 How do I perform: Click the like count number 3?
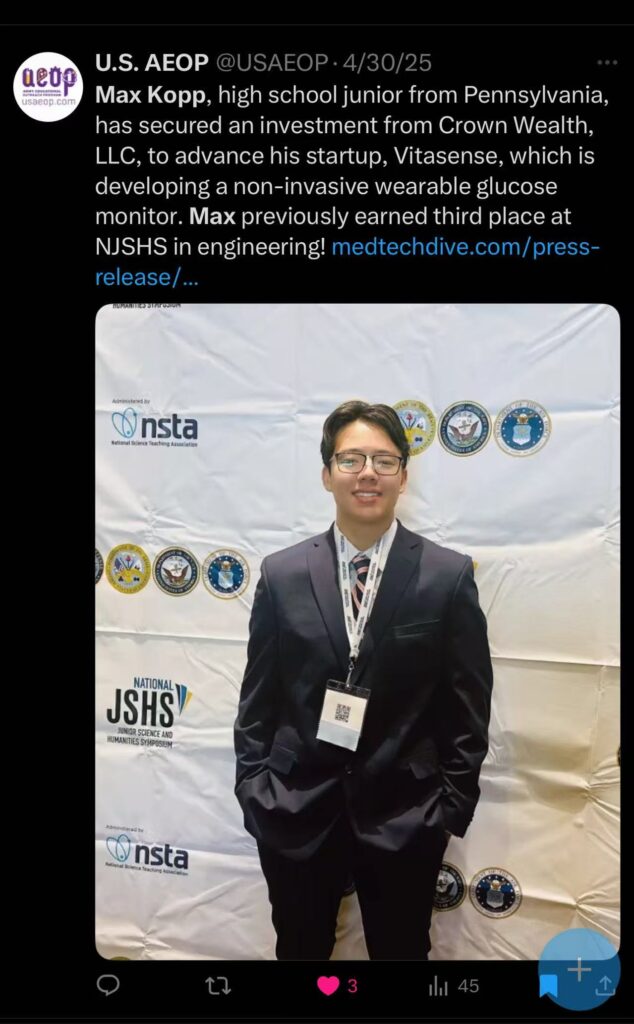point(353,985)
